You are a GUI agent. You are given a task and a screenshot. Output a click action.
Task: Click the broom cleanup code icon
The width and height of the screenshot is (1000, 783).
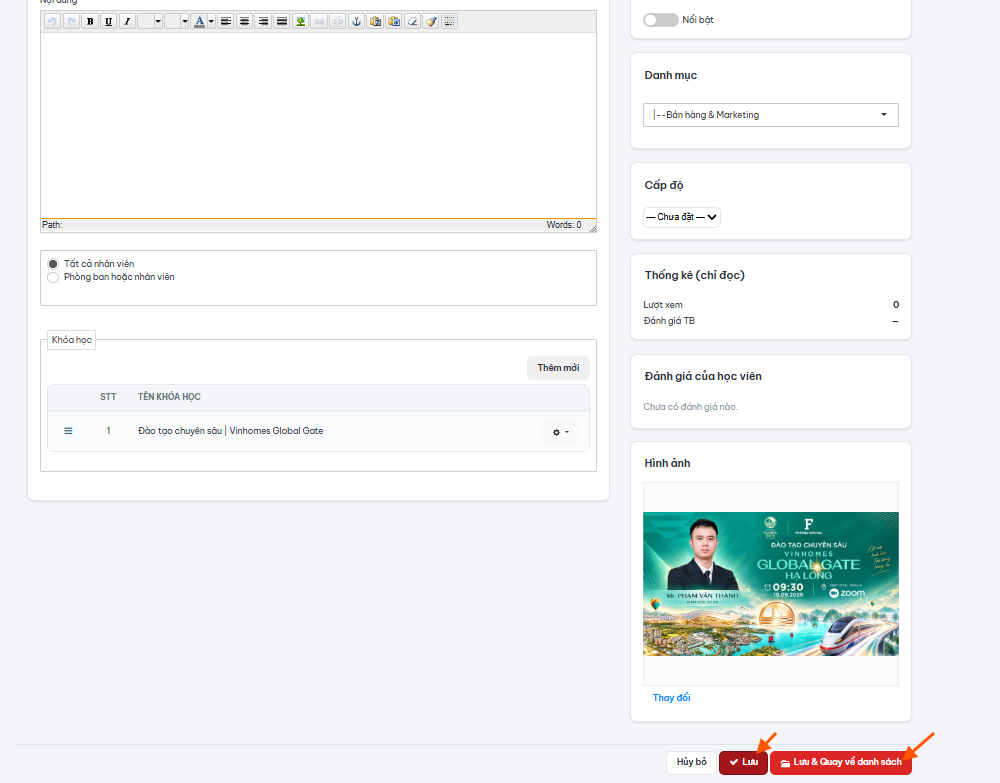pyautogui.click(x=431, y=22)
